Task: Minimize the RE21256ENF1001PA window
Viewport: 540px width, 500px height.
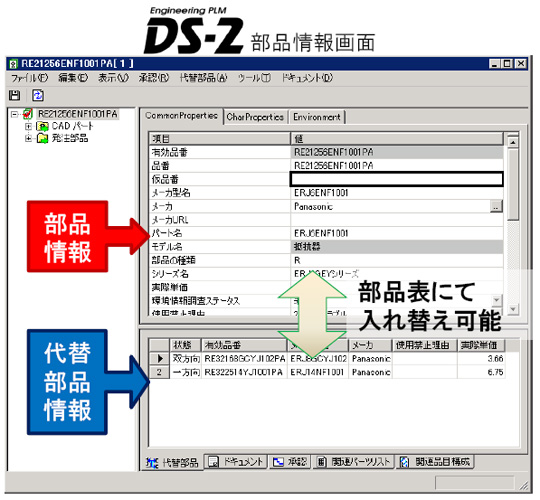Action: coord(495,64)
